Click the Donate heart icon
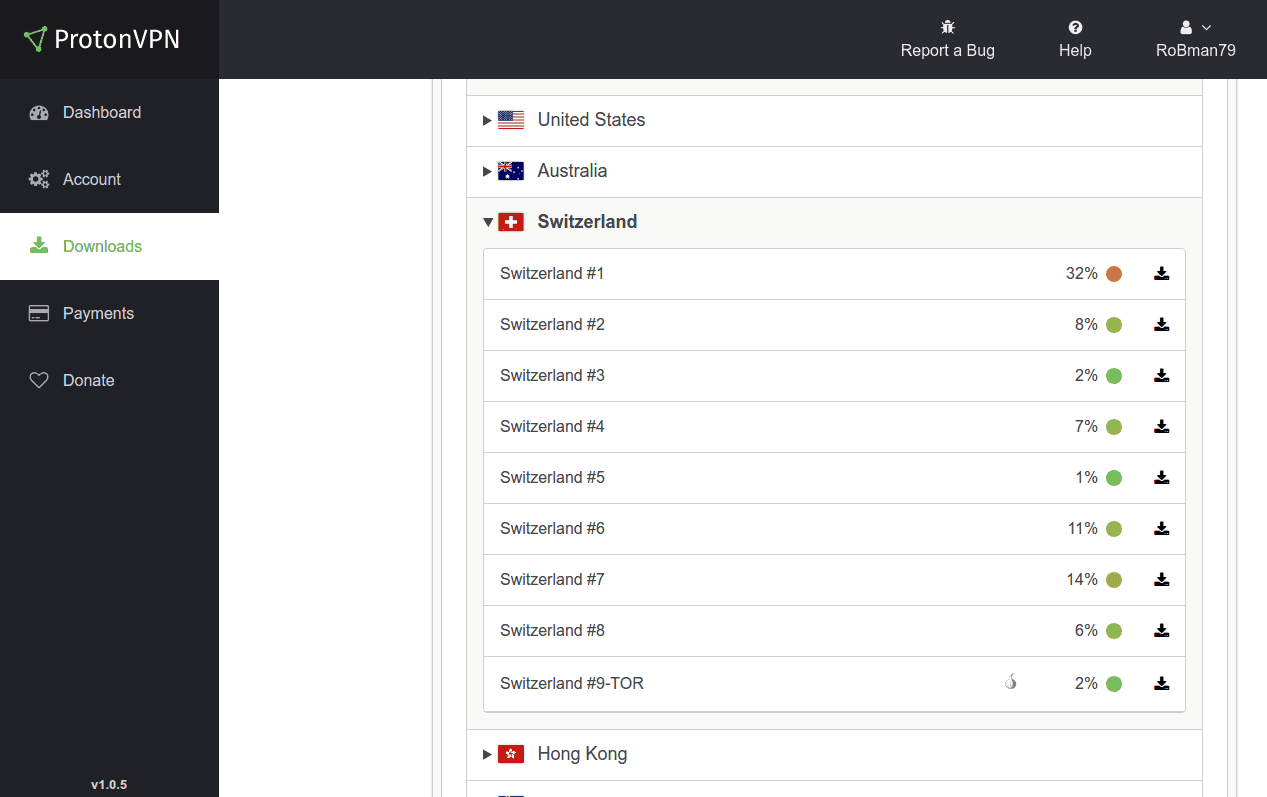The image size is (1267, 797). [38, 380]
